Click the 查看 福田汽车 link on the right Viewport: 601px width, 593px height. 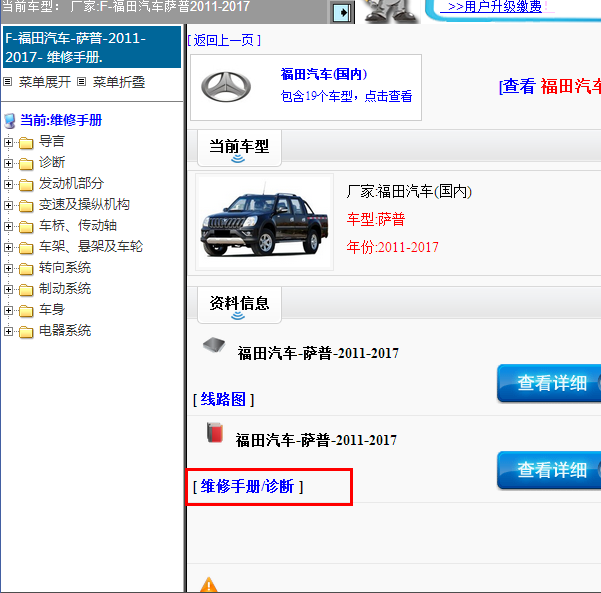point(550,86)
